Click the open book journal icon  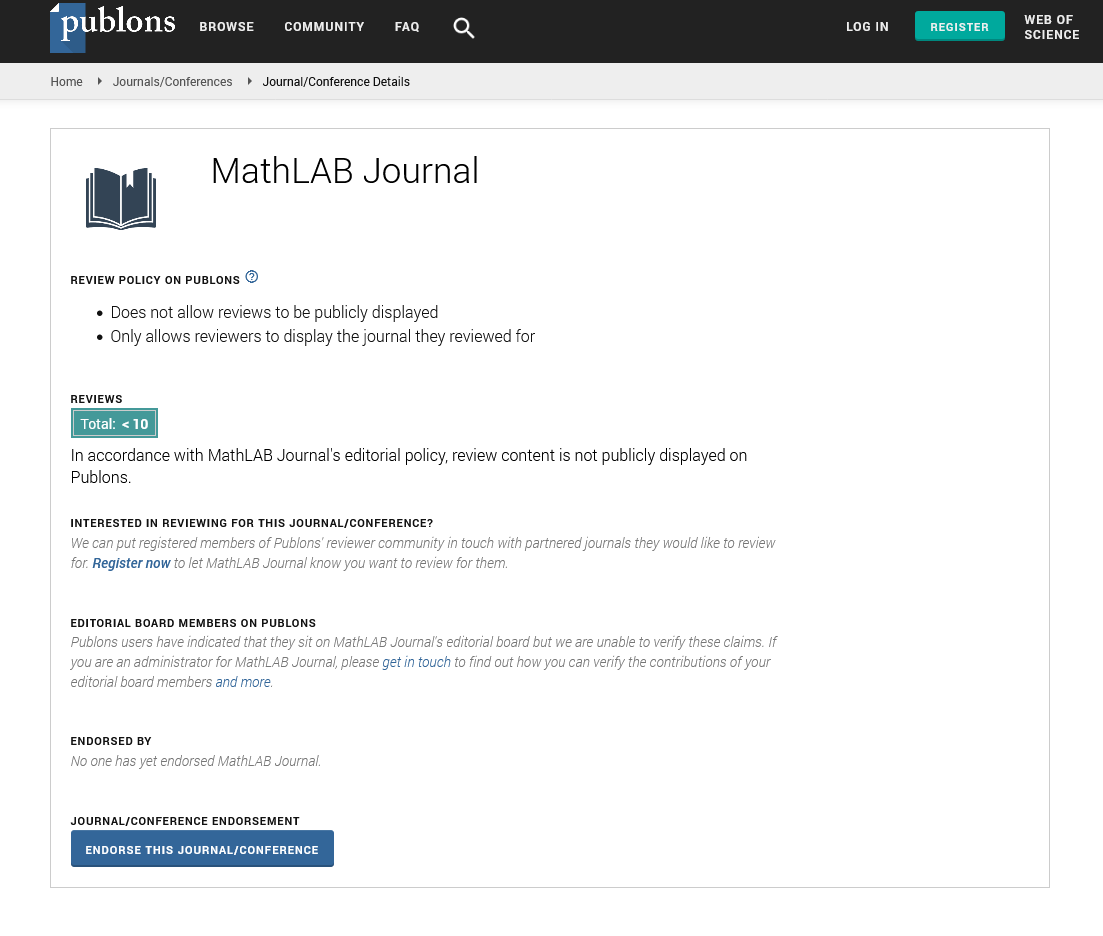(121, 198)
